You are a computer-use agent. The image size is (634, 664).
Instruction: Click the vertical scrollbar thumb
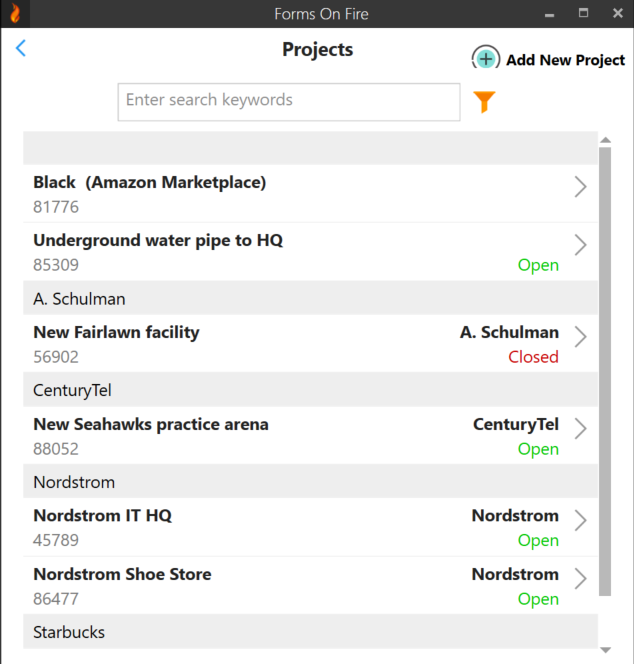(x=605, y=371)
